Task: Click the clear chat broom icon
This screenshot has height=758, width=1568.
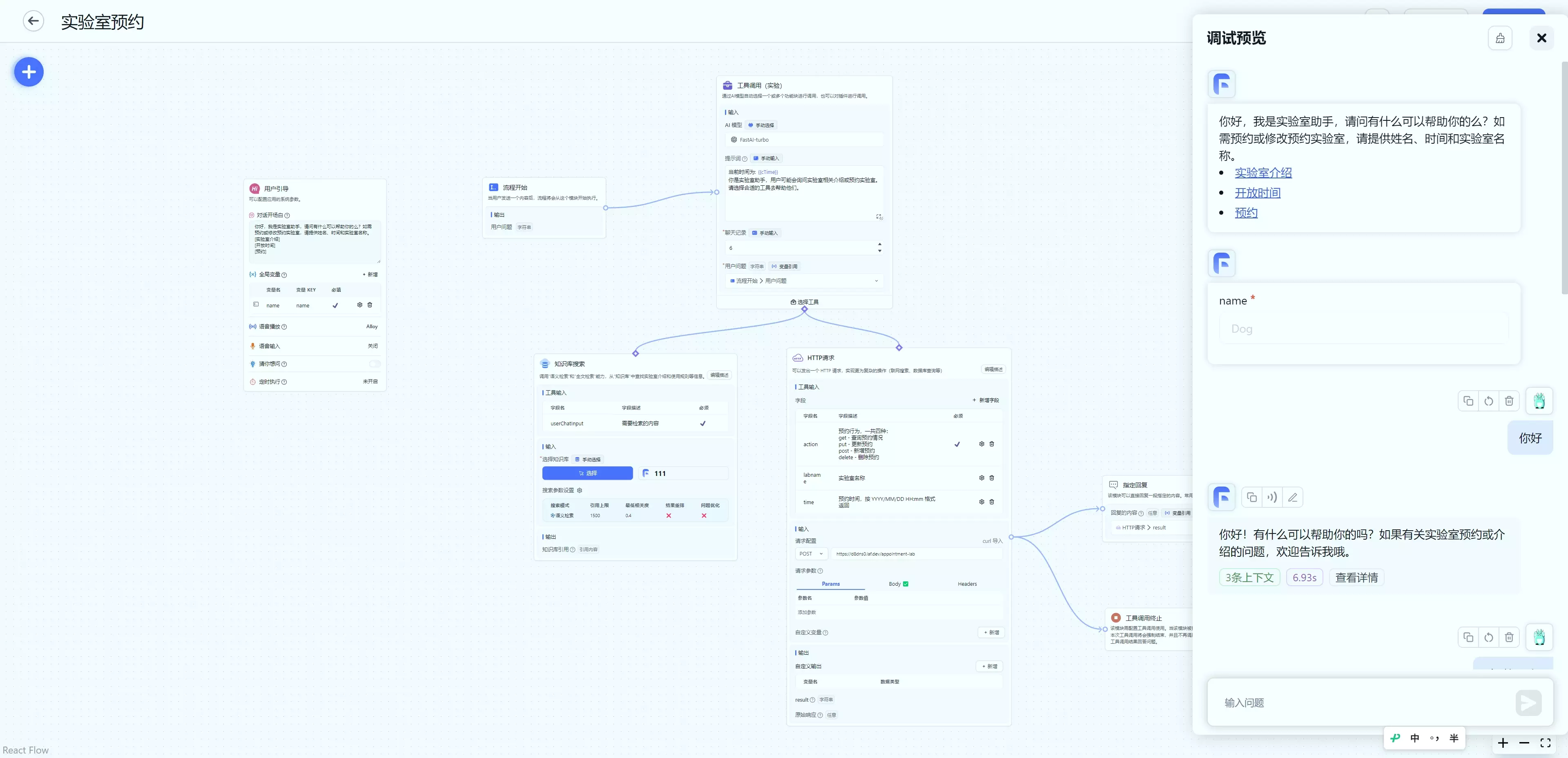Action: 1500,38
